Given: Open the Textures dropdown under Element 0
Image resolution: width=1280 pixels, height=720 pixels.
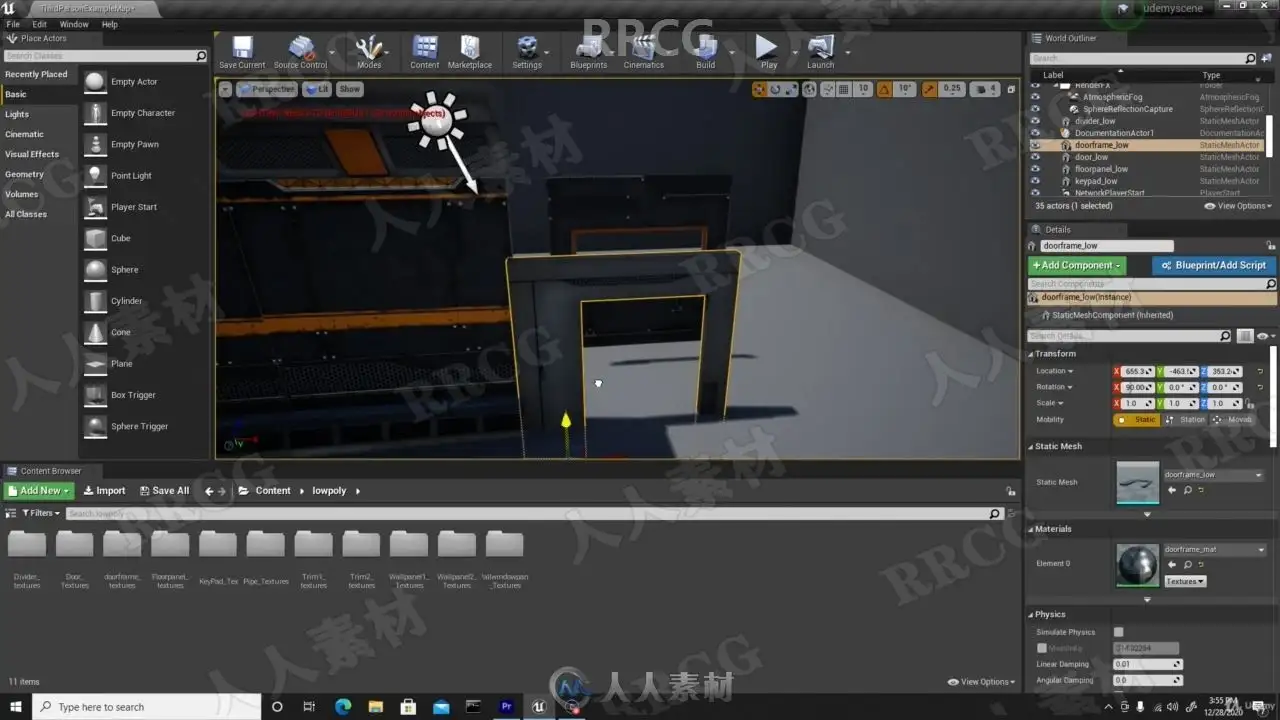Looking at the screenshot, I should [x=1185, y=581].
